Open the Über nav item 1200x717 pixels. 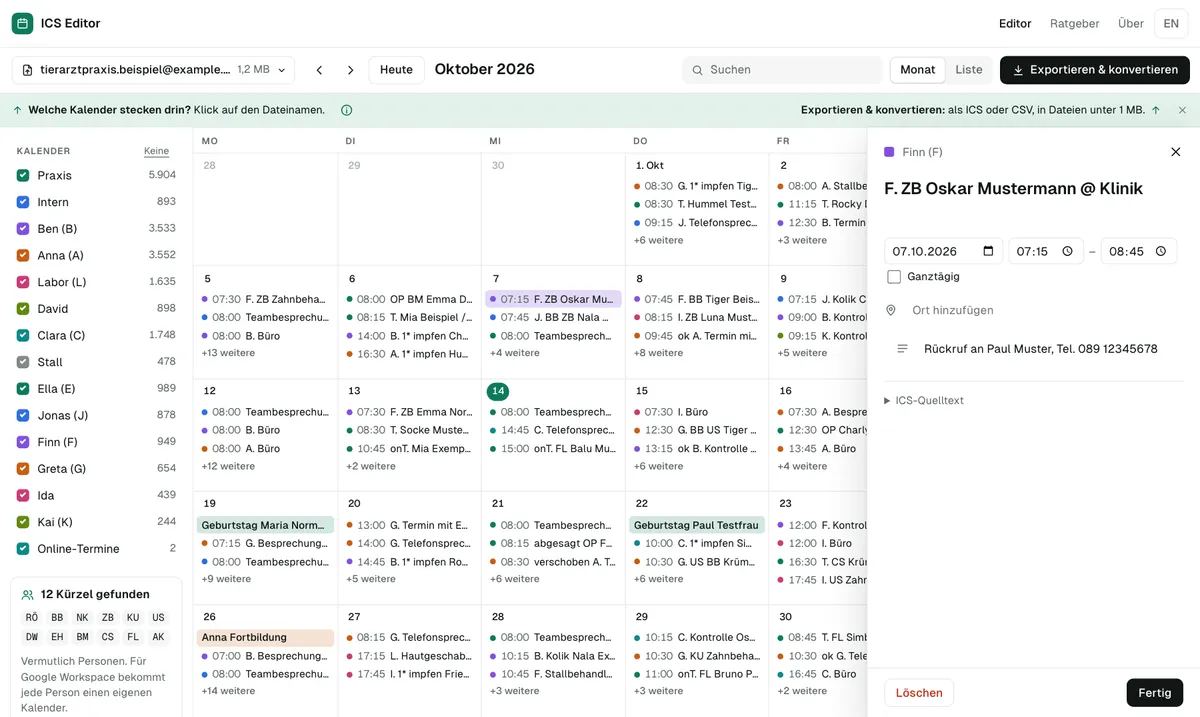(1131, 23)
